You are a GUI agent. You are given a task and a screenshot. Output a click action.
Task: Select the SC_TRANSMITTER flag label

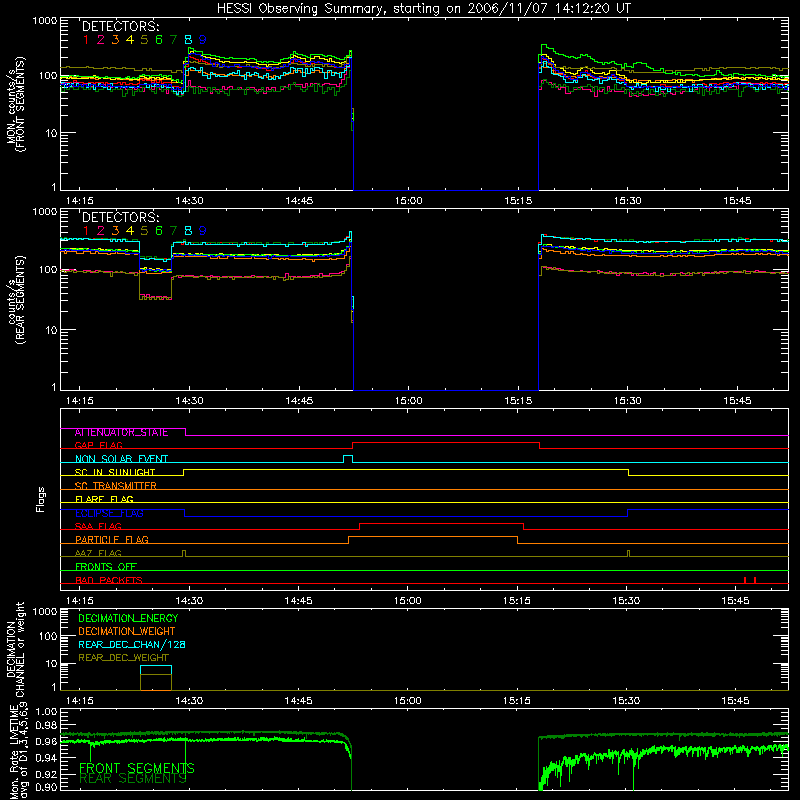(x=116, y=486)
